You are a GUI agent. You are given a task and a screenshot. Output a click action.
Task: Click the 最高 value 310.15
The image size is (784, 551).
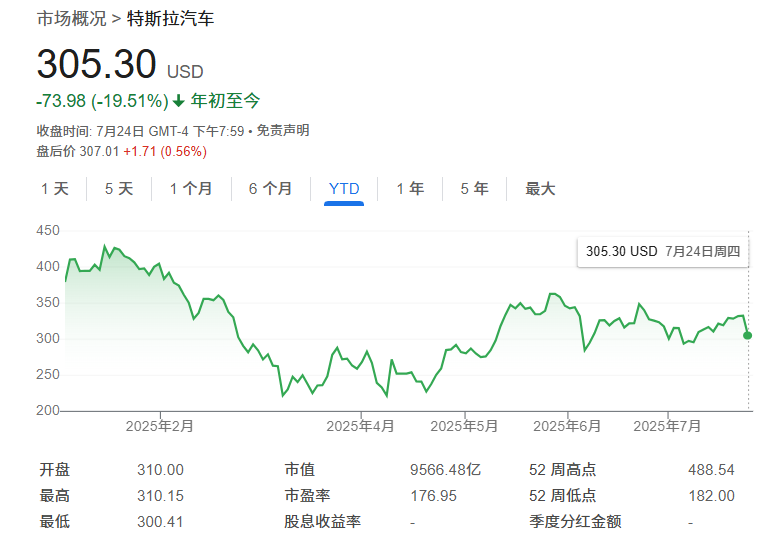(x=160, y=496)
